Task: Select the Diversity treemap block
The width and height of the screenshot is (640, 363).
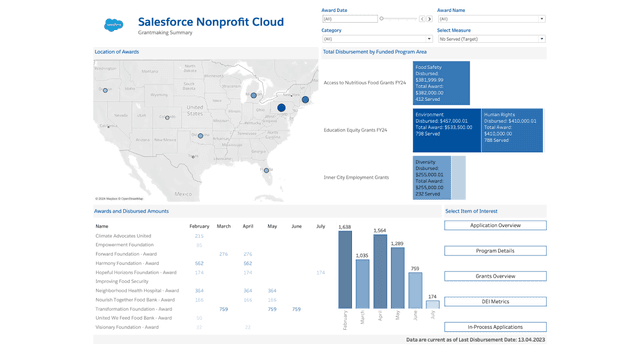Action: point(432,178)
